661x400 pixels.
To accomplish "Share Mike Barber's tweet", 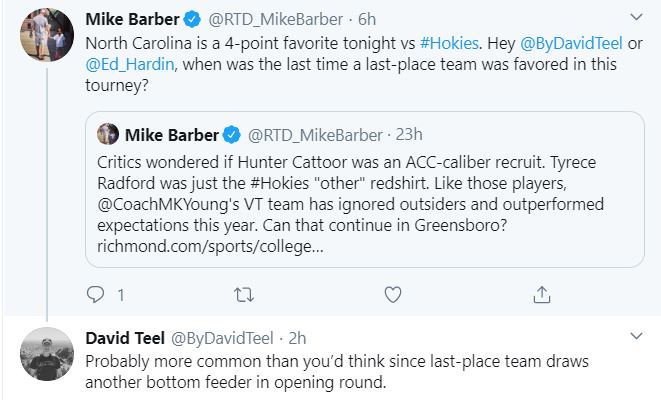I will click(x=542, y=295).
